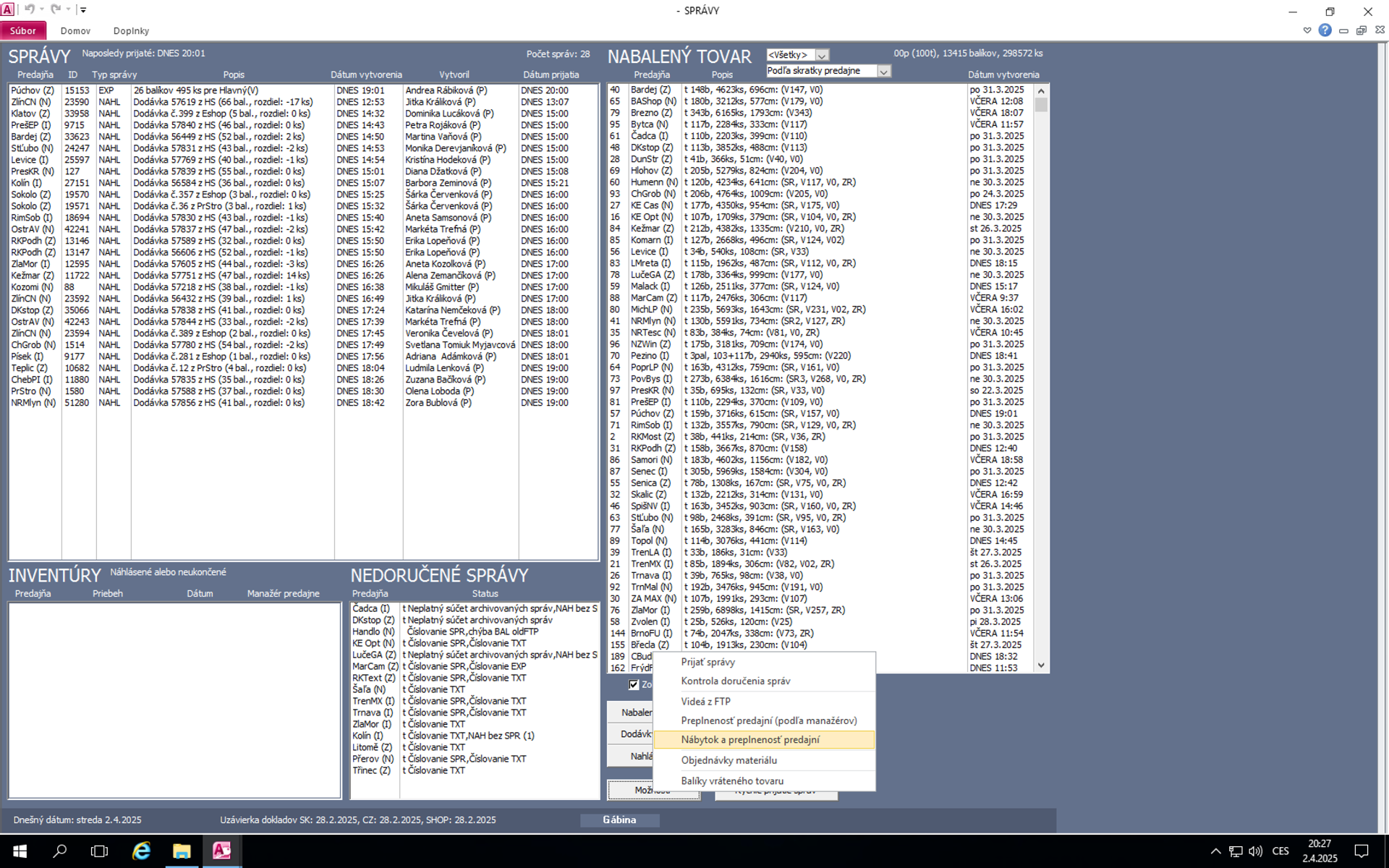Screen dimensions: 1389x868
Task: Open Internet Explorer from the taskbar
Action: (x=141, y=851)
